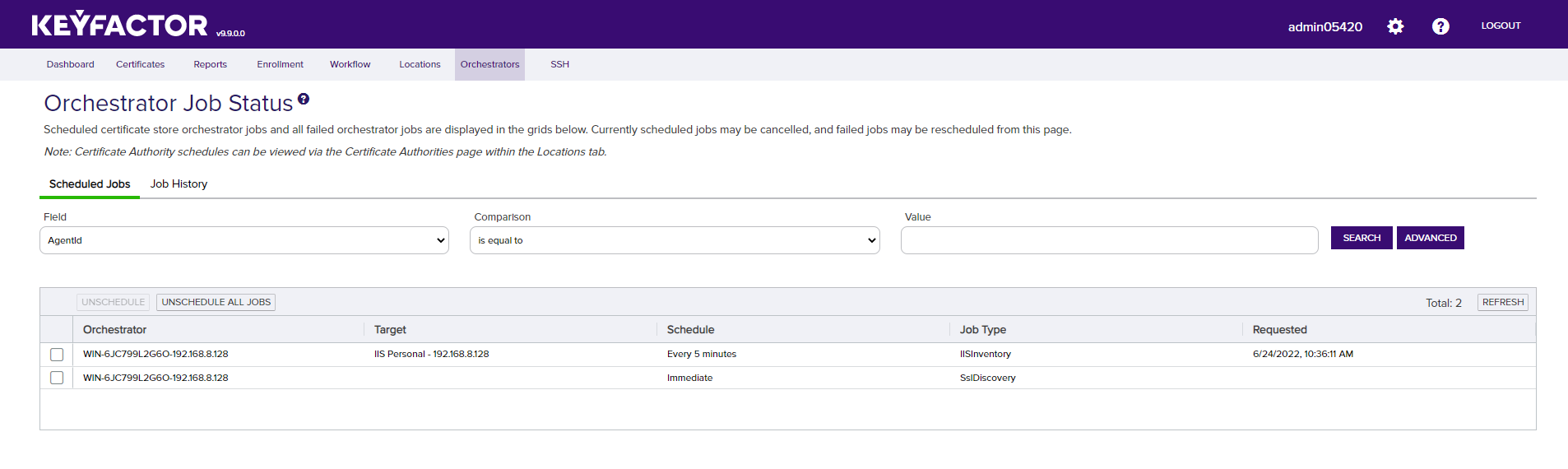Click the Keyfactor logo
Image resolution: width=1568 pixels, height=469 pixels.
(x=119, y=26)
